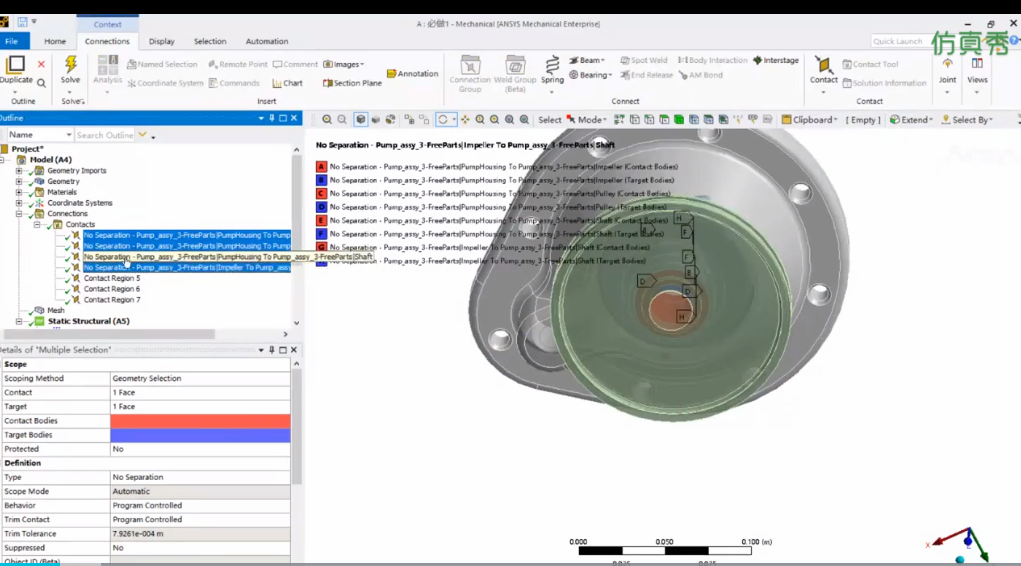
Task: Pin the Outline panel
Action: (272, 118)
